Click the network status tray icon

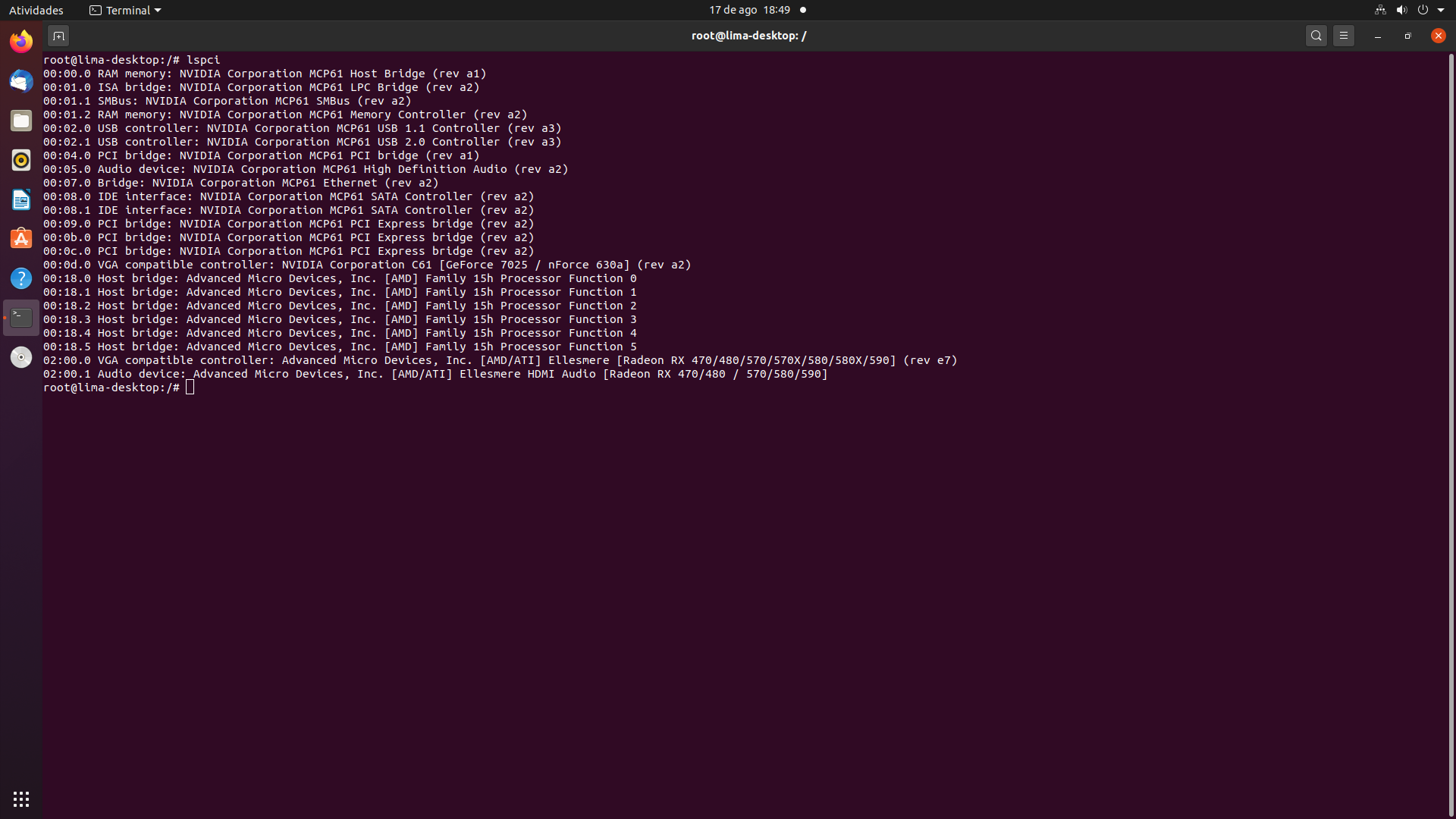(x=1380, y=10)
